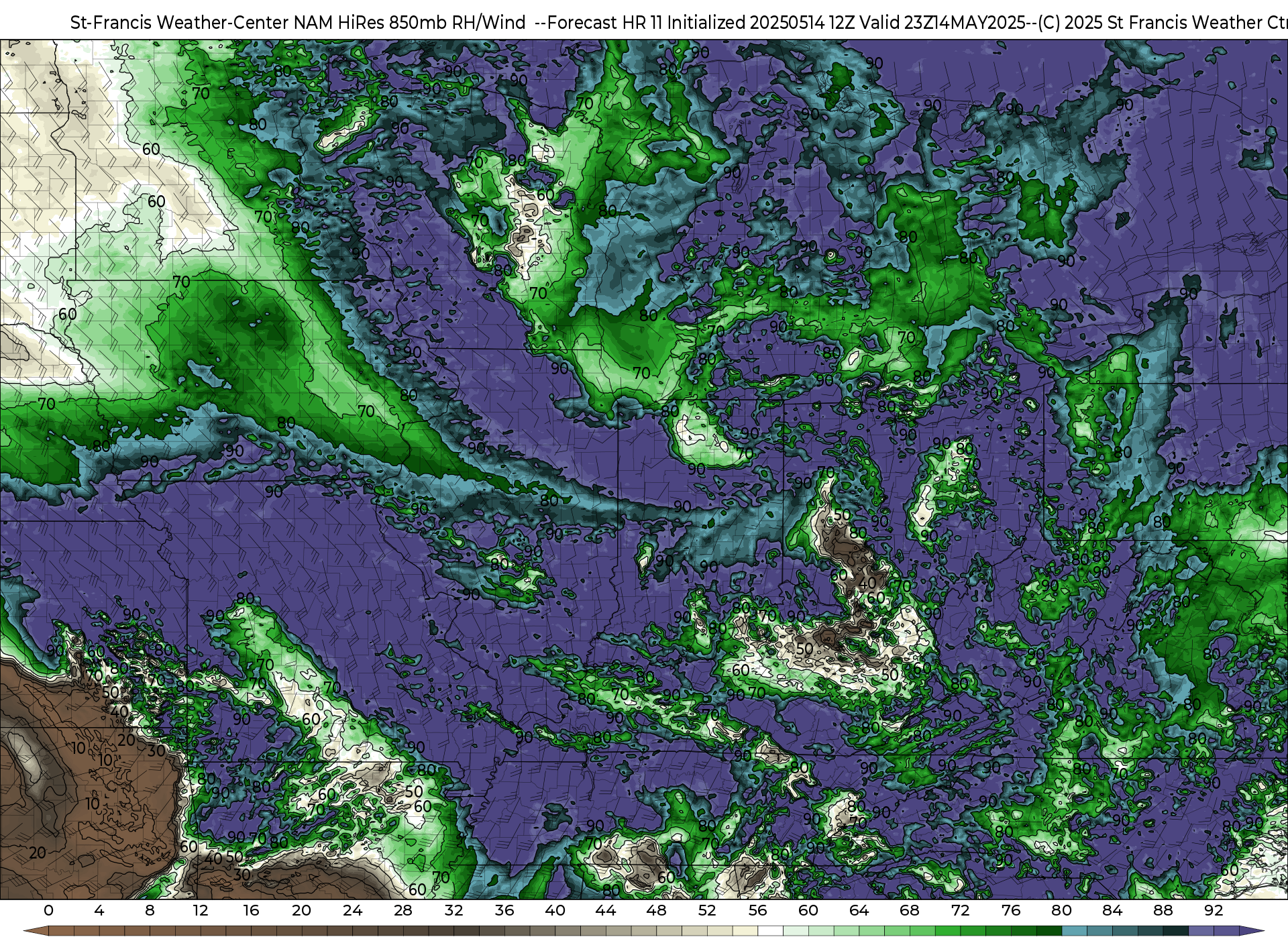Click the colorbar tick label 84
Screen dimensions: 1288x939
pos(1112,911)
